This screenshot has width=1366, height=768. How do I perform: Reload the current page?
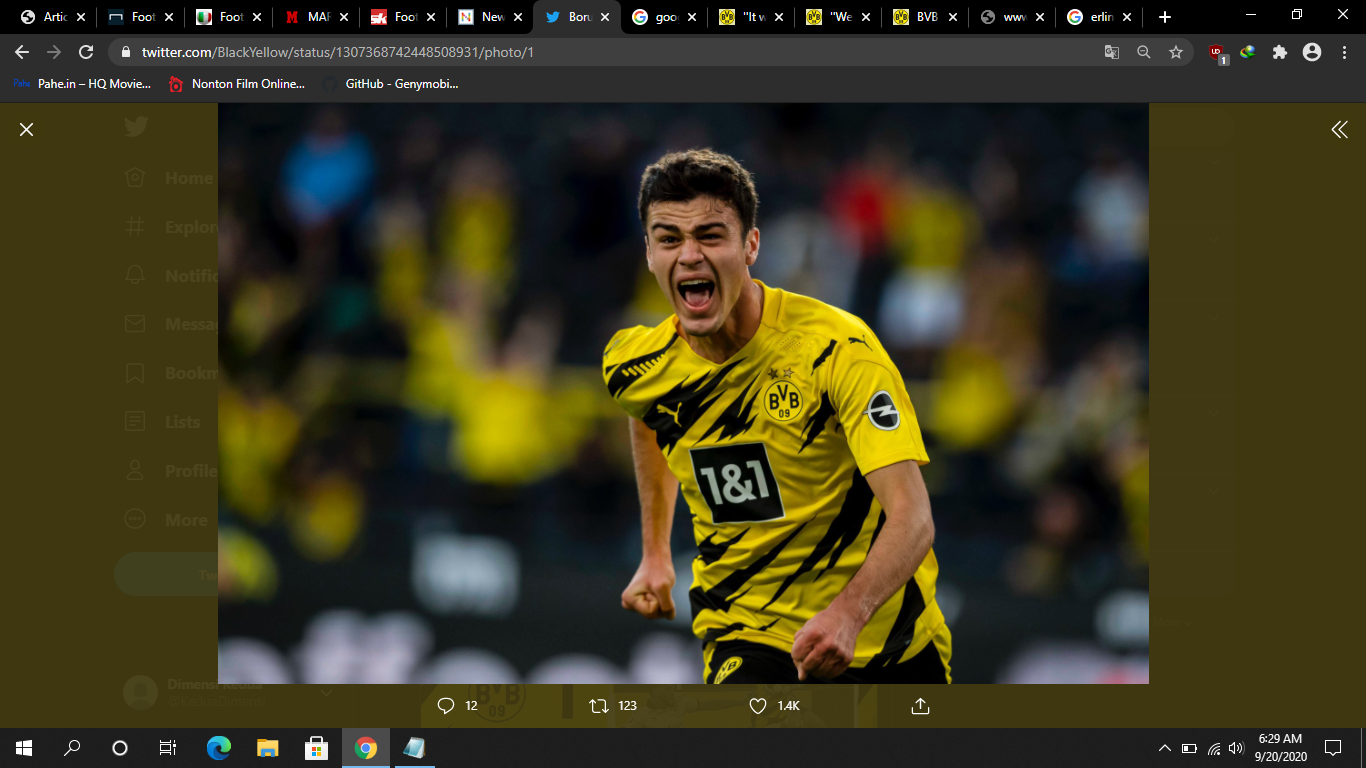86,52
